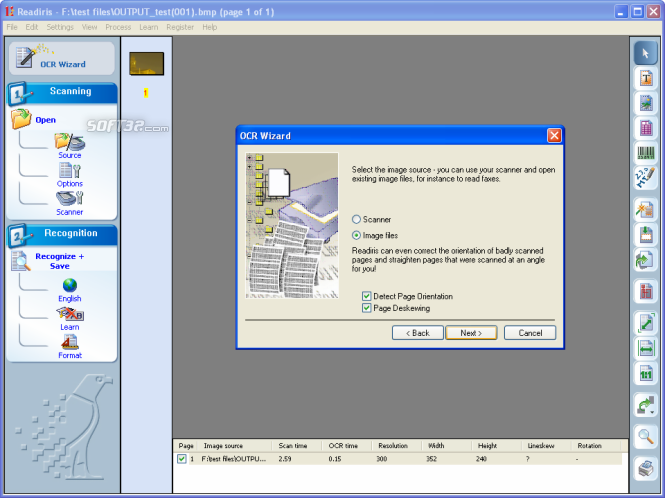Screen dimensions: 665x498
Task: Open the Register menu
Action: [180, 27]
